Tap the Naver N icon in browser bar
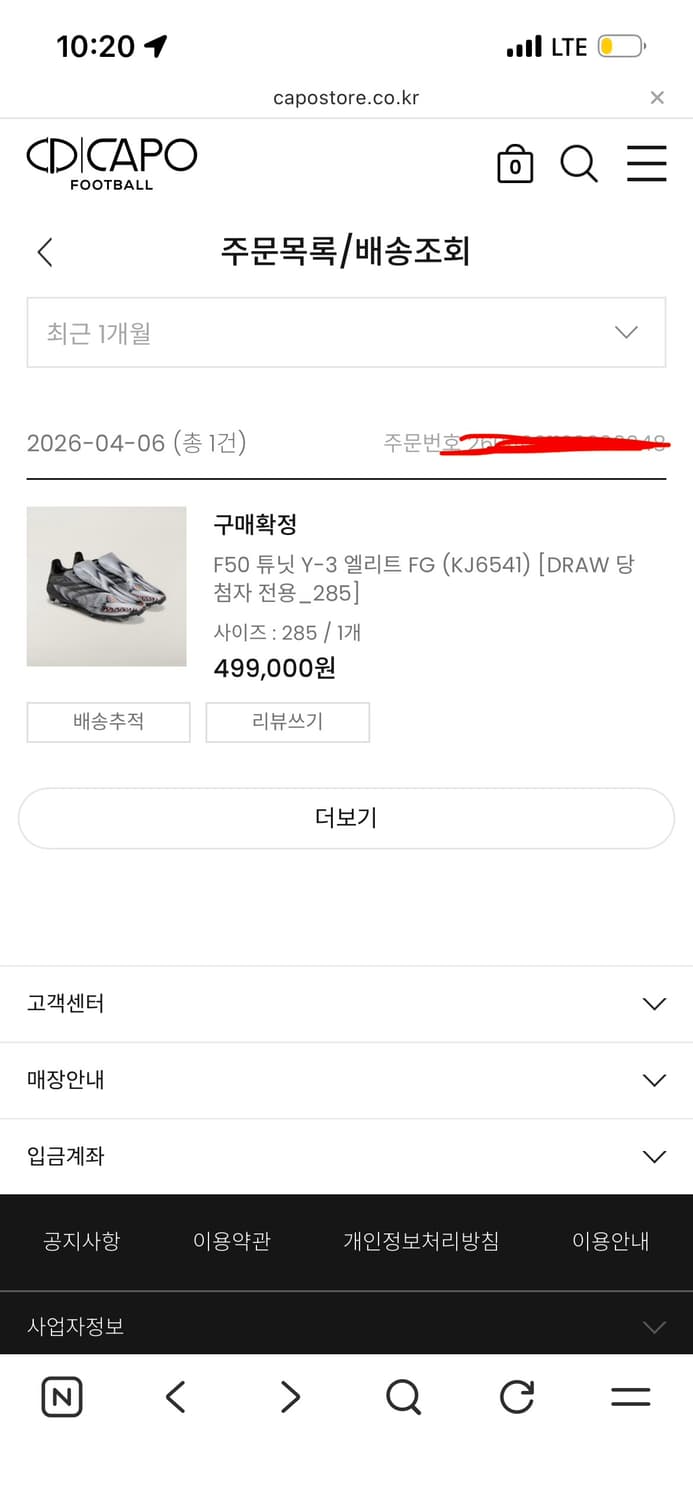The width and height of the screenshot is (693, 1500). pos(61,1397)
